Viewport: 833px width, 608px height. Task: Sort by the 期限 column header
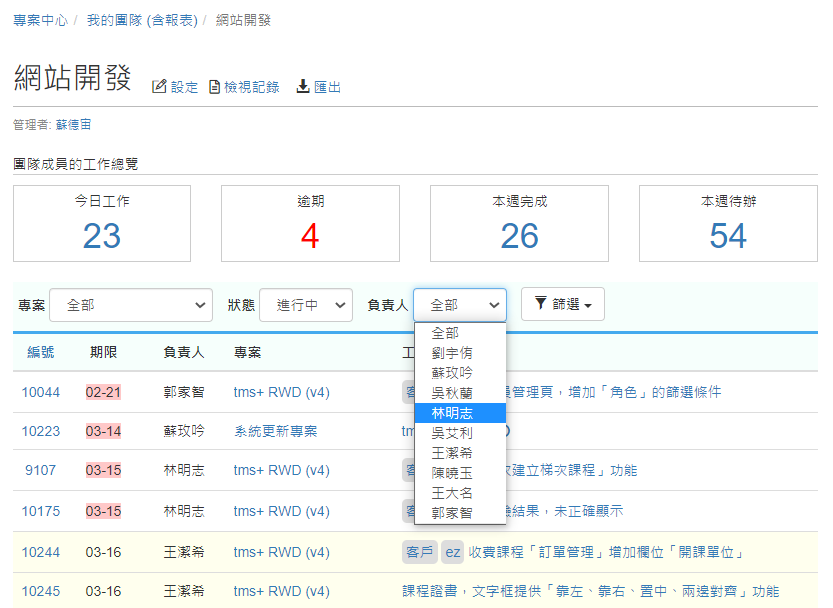coord(103,352)
